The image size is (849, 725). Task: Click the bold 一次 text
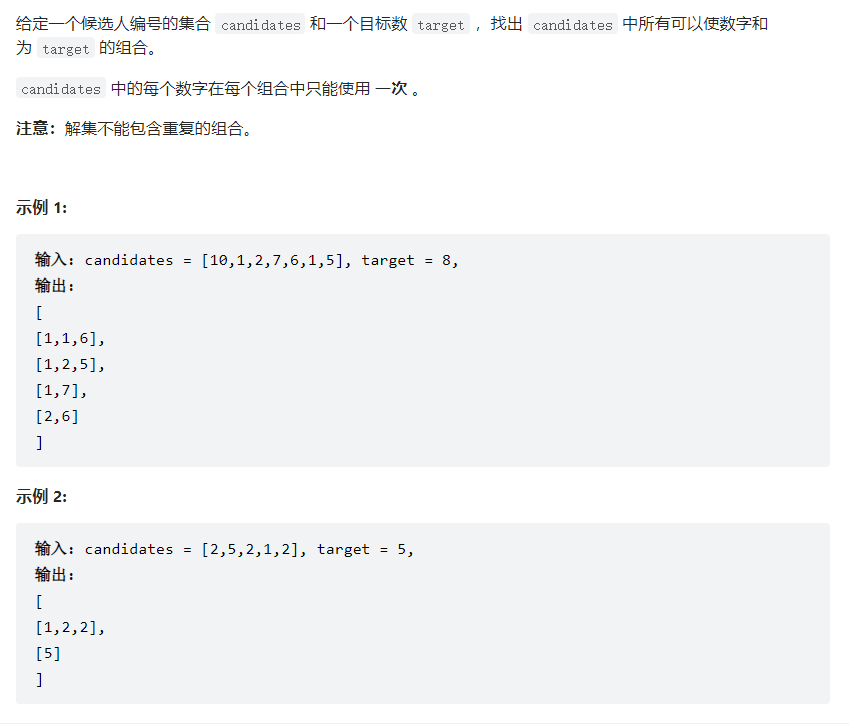[x=391, y=89]
